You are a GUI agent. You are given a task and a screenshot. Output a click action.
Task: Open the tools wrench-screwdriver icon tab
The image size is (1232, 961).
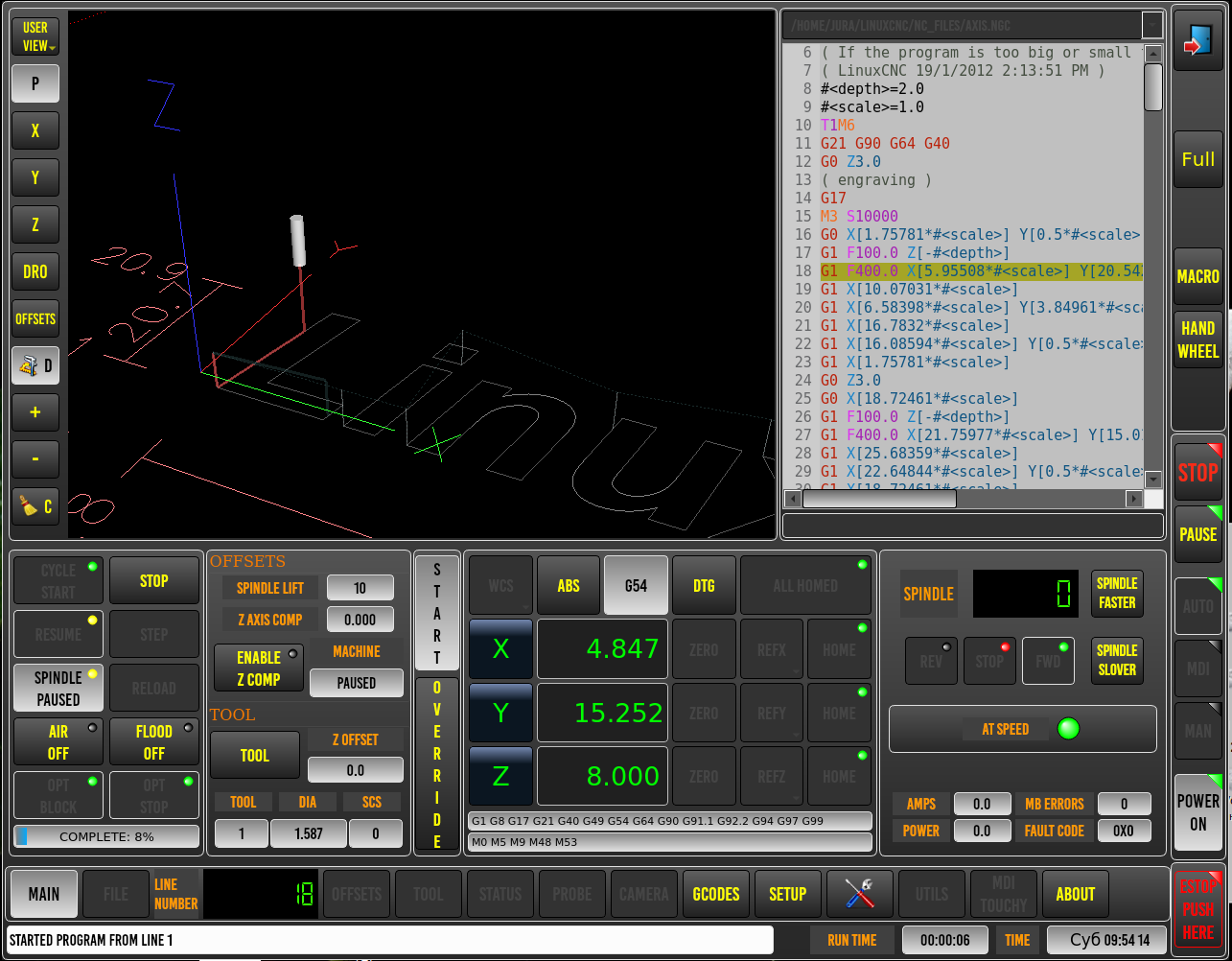pyautogui.click(x=860, y=894)
